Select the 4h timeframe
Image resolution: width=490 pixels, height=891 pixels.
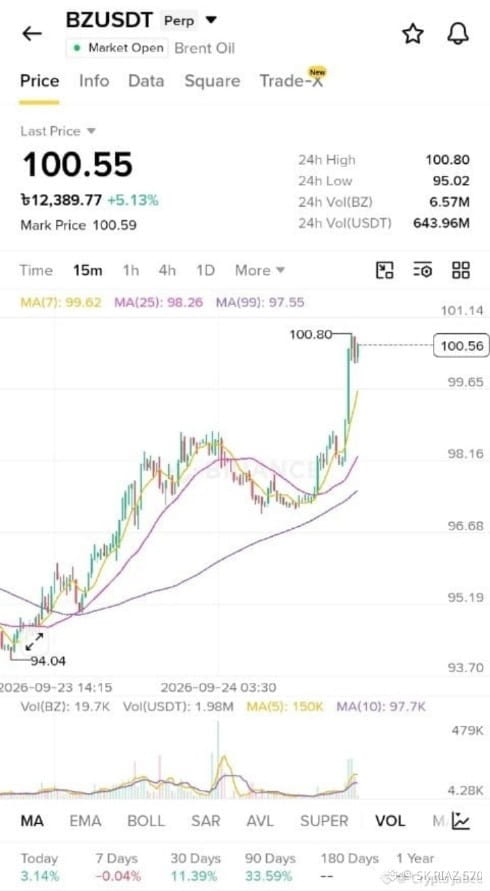(167, 270)
